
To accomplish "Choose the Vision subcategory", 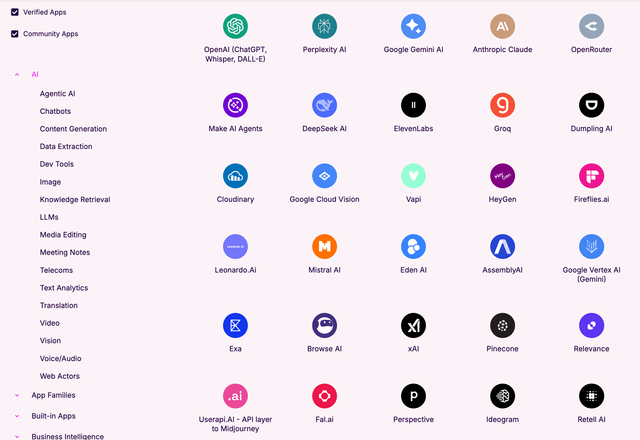I will tap(50, 340).
